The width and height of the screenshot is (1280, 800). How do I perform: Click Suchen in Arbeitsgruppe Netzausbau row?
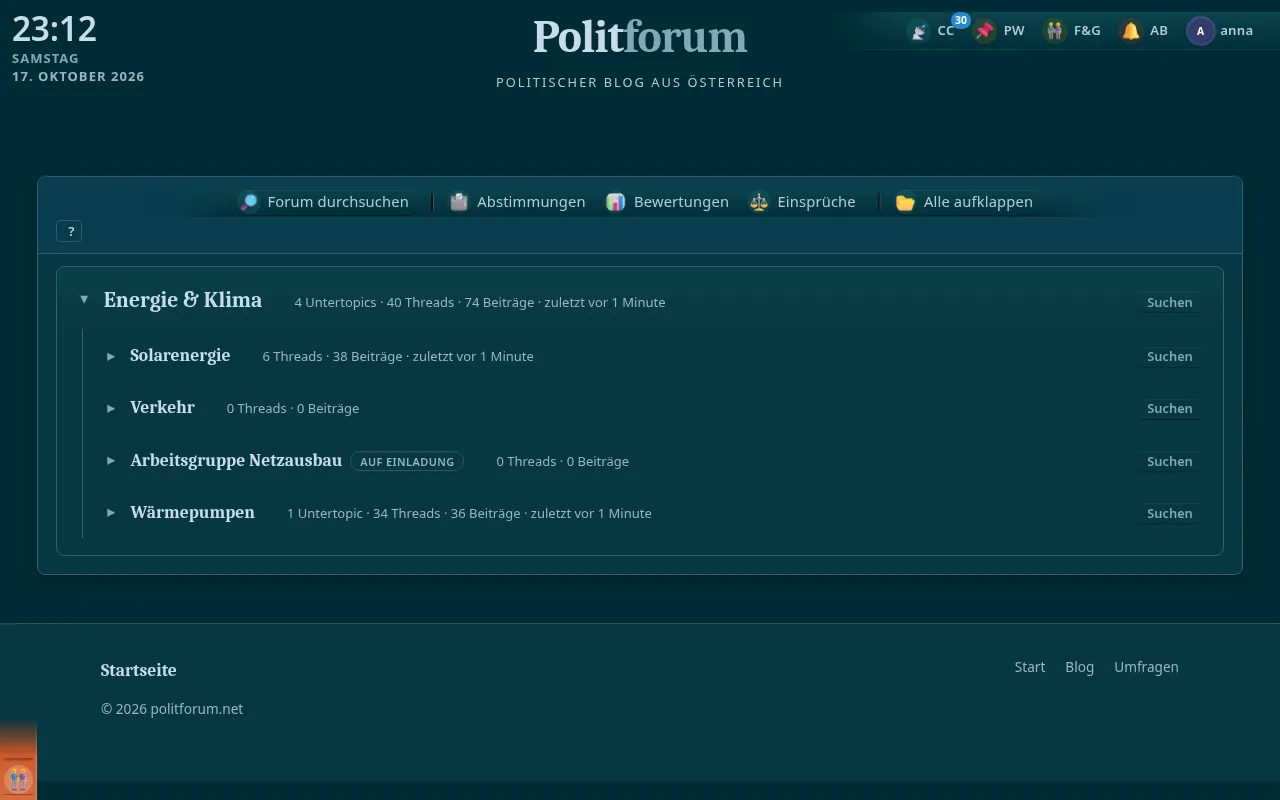(x=1169, y=461)
